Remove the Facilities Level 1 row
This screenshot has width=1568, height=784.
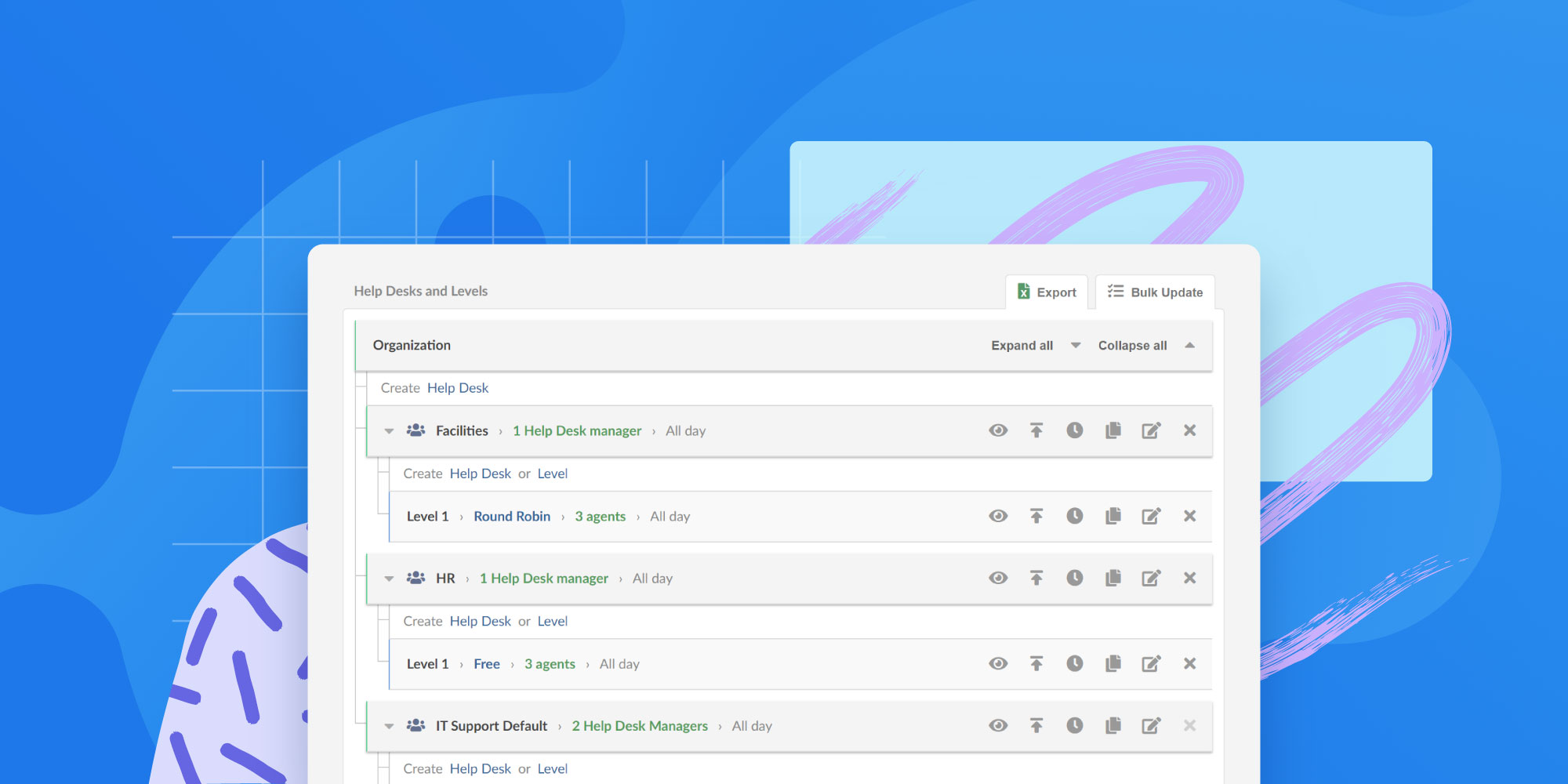pos(1189,516)
